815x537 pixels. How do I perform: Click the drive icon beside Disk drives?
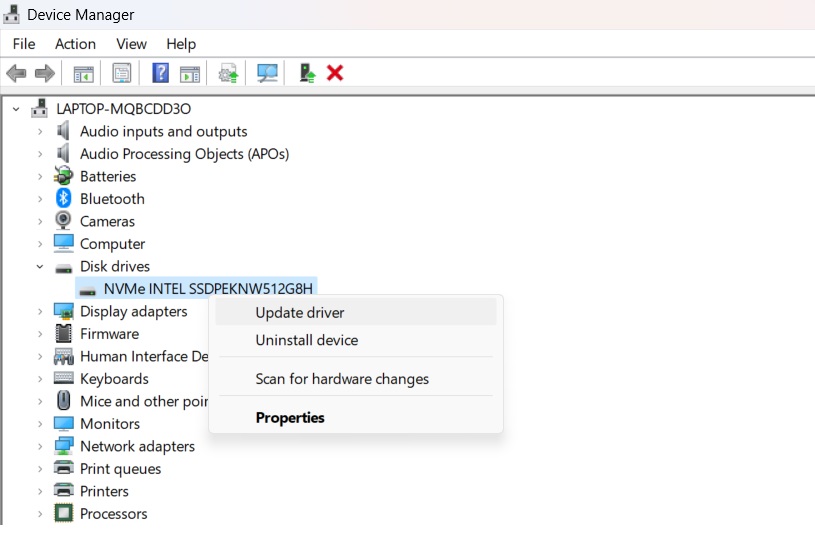63,268
